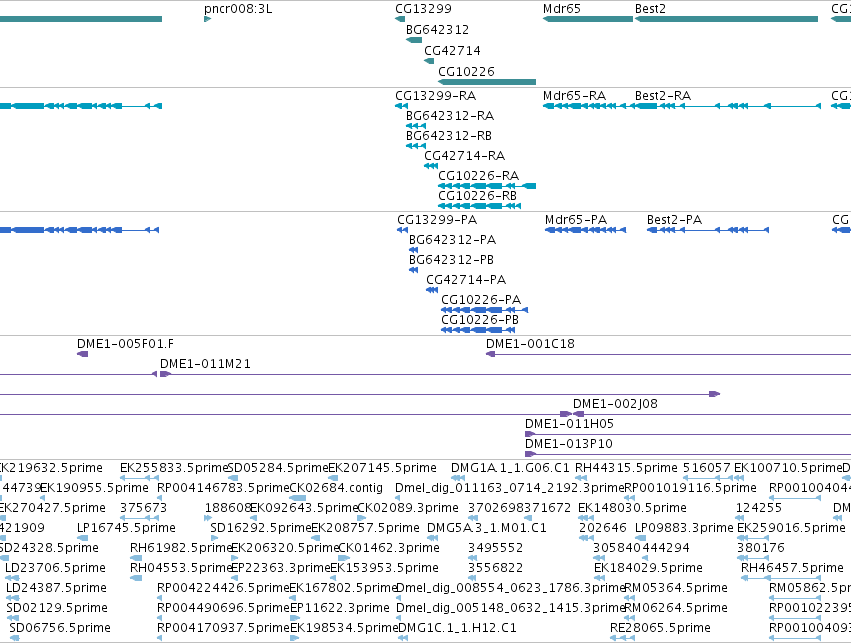The width and height of the screenshot is (851, 643).
Task: Select the CG10226 gene label
Action: point(466,72)
